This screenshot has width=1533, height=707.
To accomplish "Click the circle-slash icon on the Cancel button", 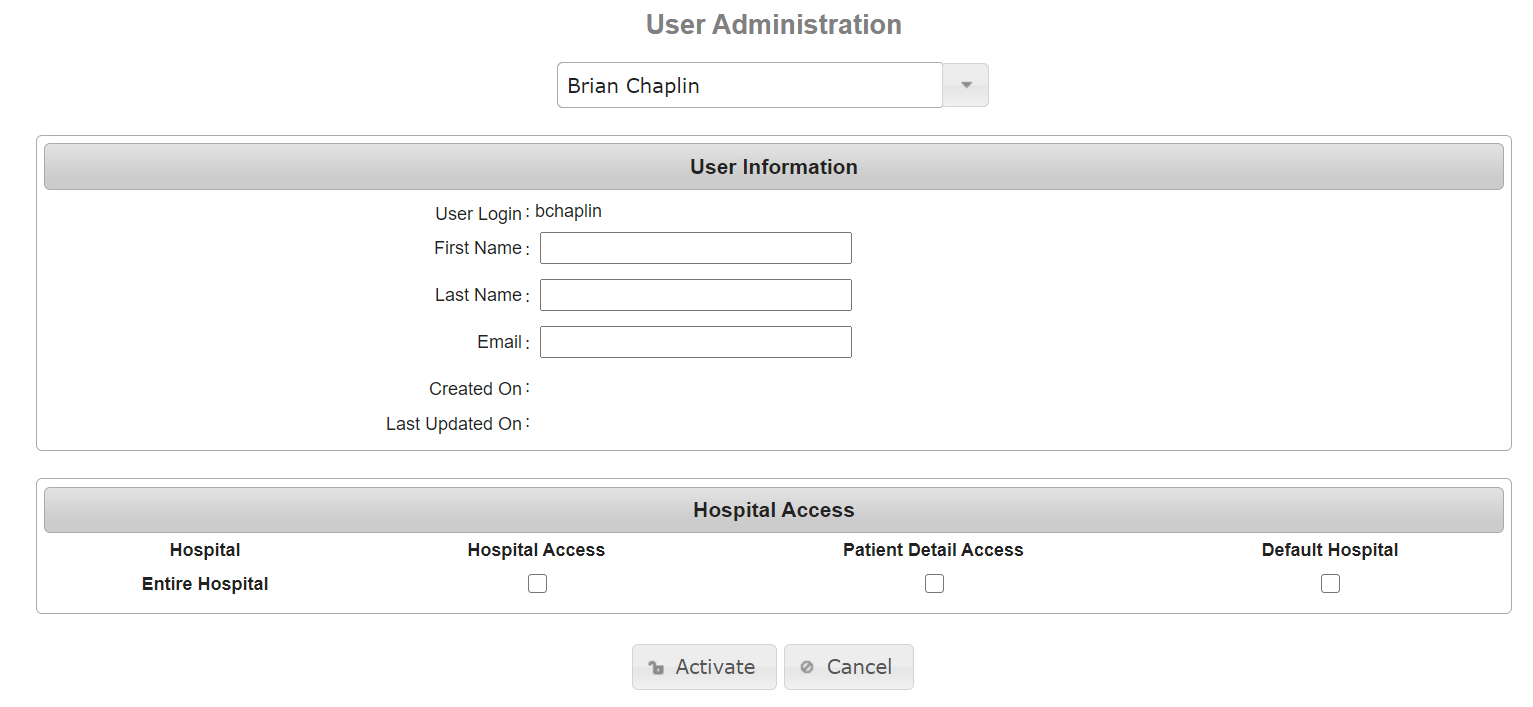I will click(807, 667).
